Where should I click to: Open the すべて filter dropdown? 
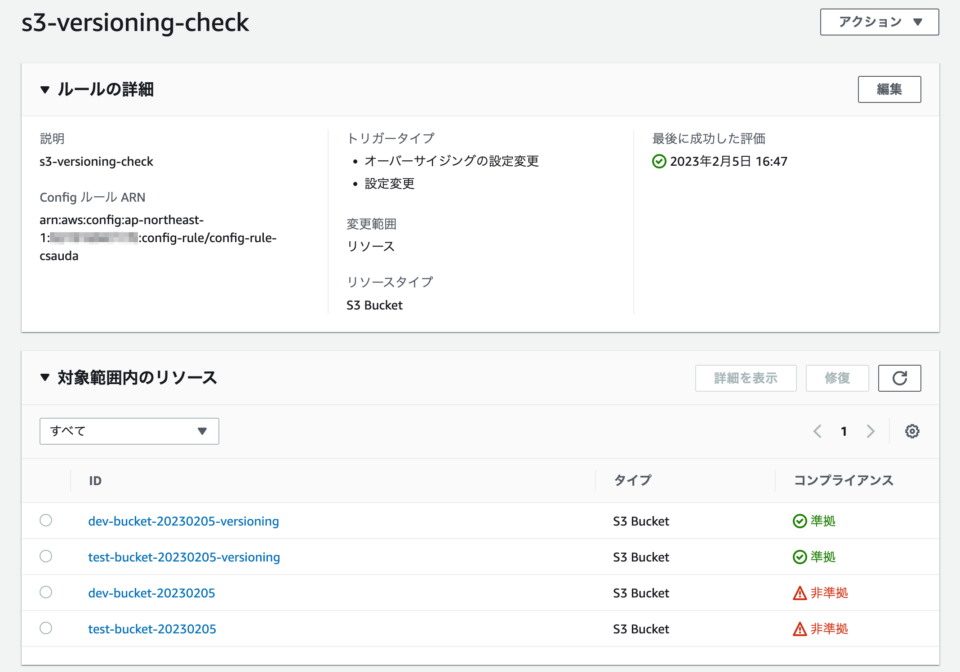pyautogui.click(x=128, y=430)
